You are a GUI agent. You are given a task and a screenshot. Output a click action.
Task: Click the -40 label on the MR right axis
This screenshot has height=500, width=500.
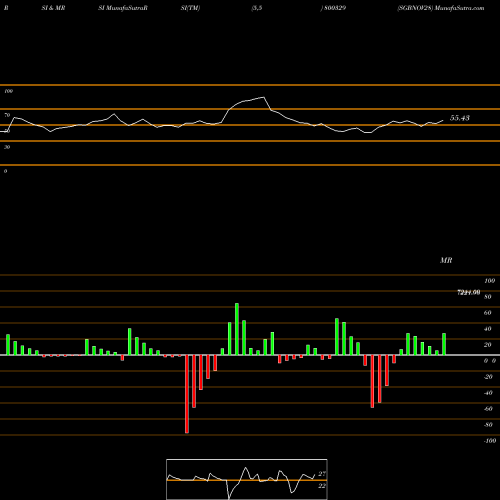(x=488, y=393)
